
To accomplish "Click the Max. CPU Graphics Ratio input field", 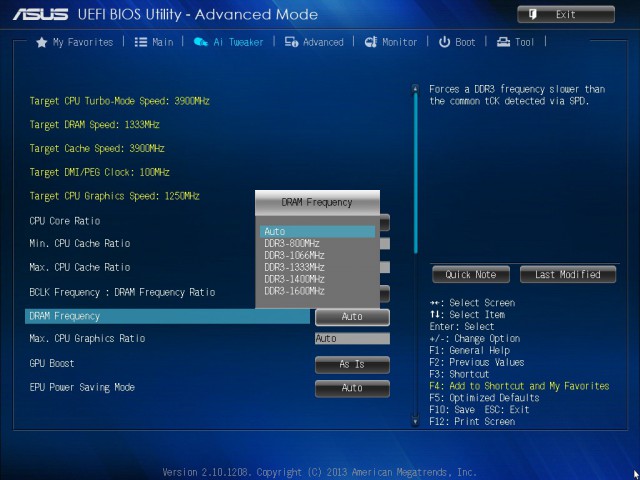I will point(352,339).
